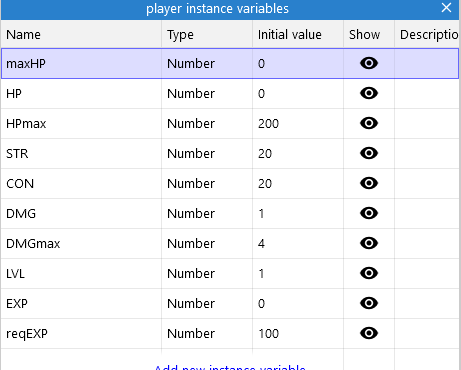461x370 pixels.
Task: Click the eye icon in STR row
Action: (369, 153)
